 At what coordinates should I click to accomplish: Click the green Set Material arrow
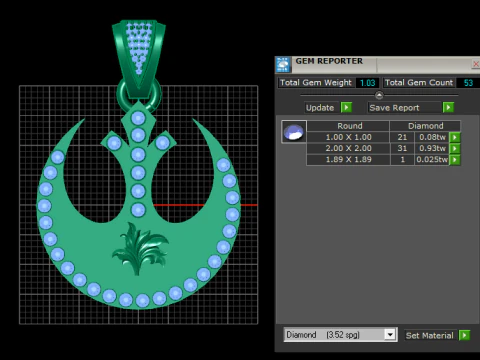click(x=464, y=335)
